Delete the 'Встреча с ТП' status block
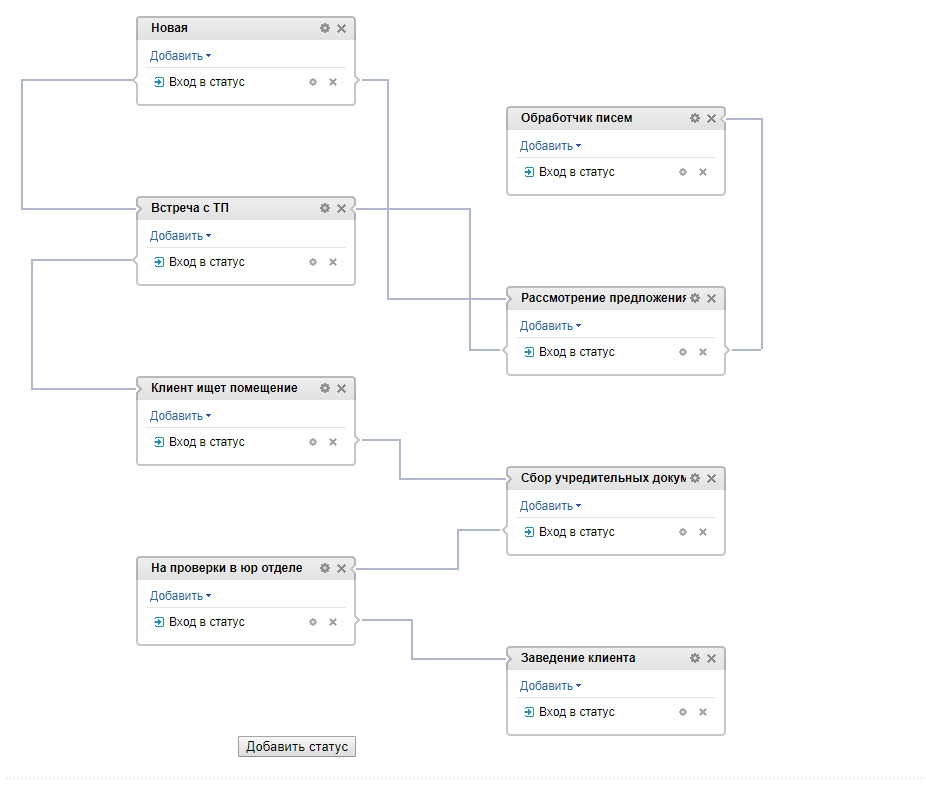The width and height of the screenshot is (926, 786). click(341, 208)
